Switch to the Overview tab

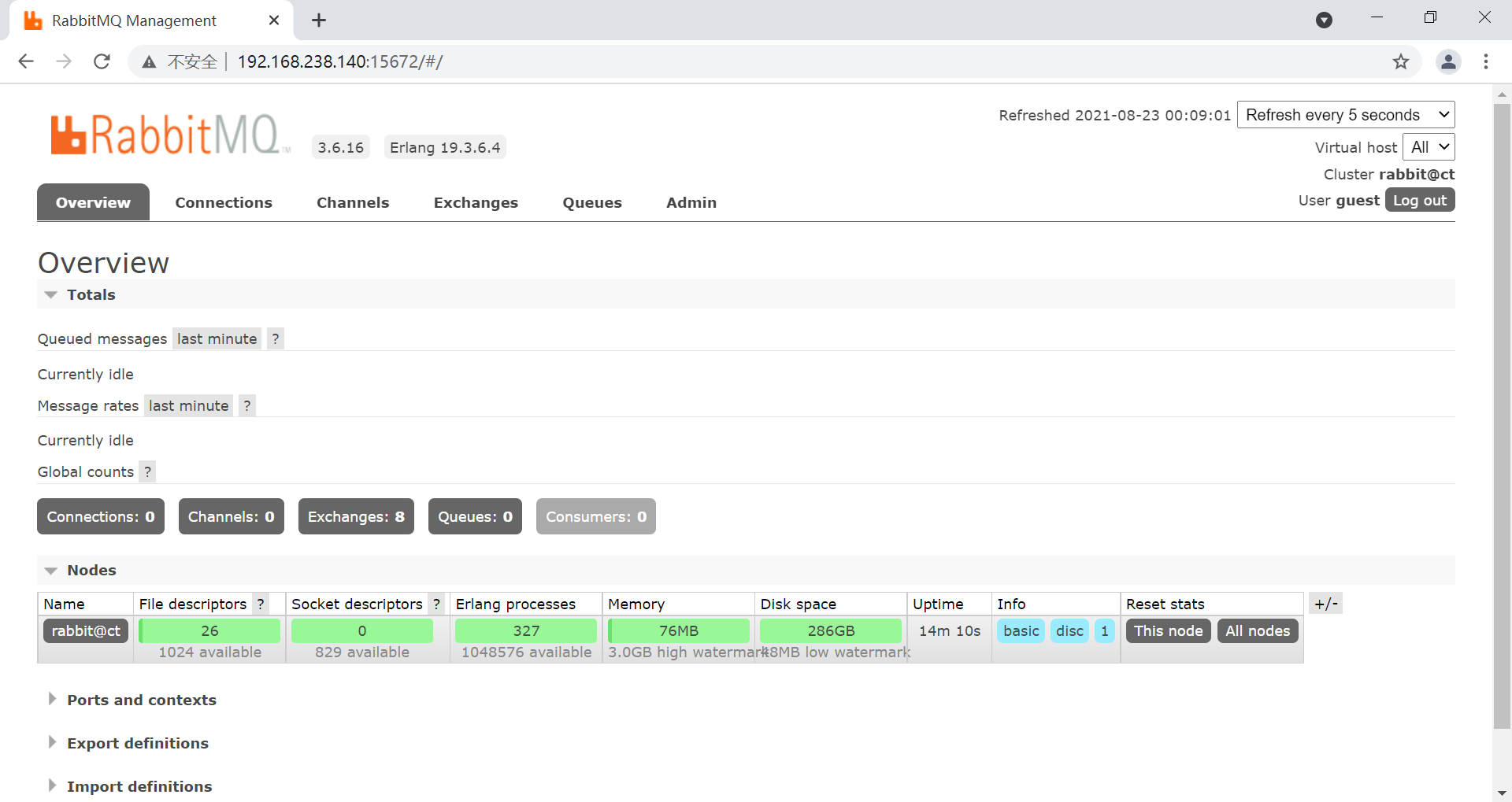point(93,202)
